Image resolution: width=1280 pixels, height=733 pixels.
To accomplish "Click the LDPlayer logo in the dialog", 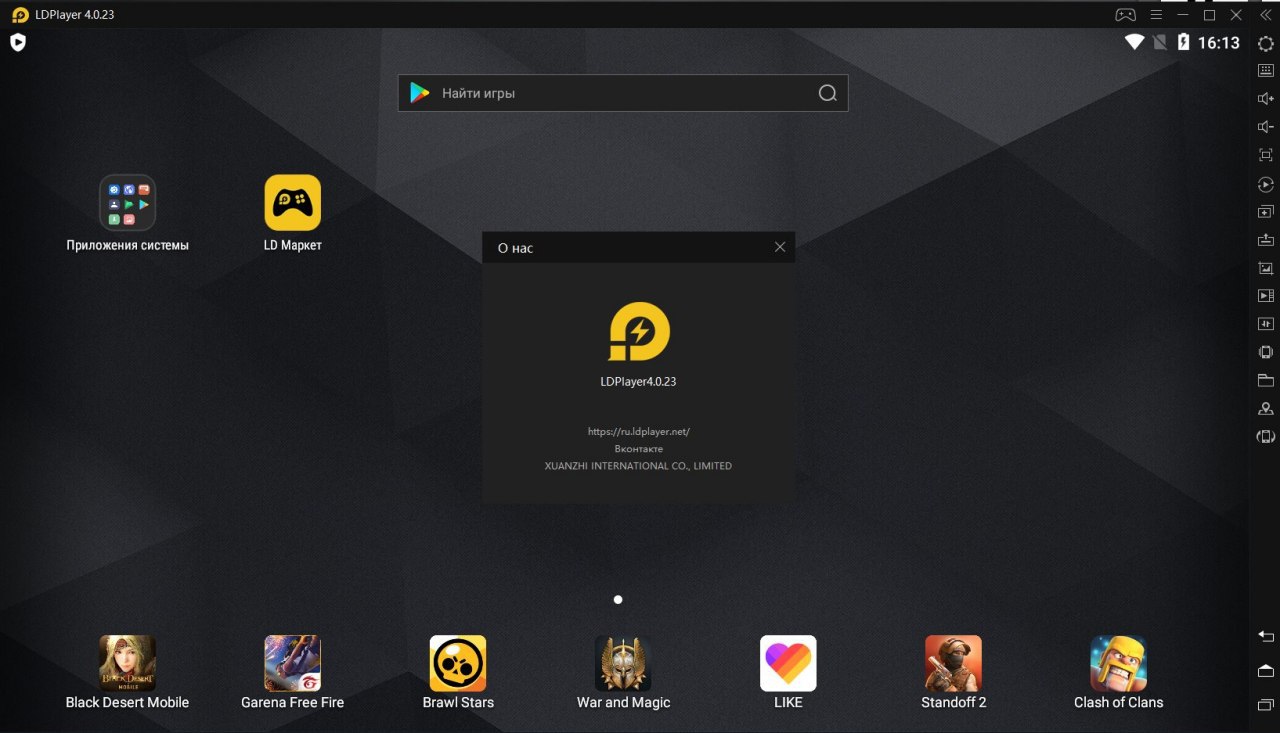I will point(639,331).
